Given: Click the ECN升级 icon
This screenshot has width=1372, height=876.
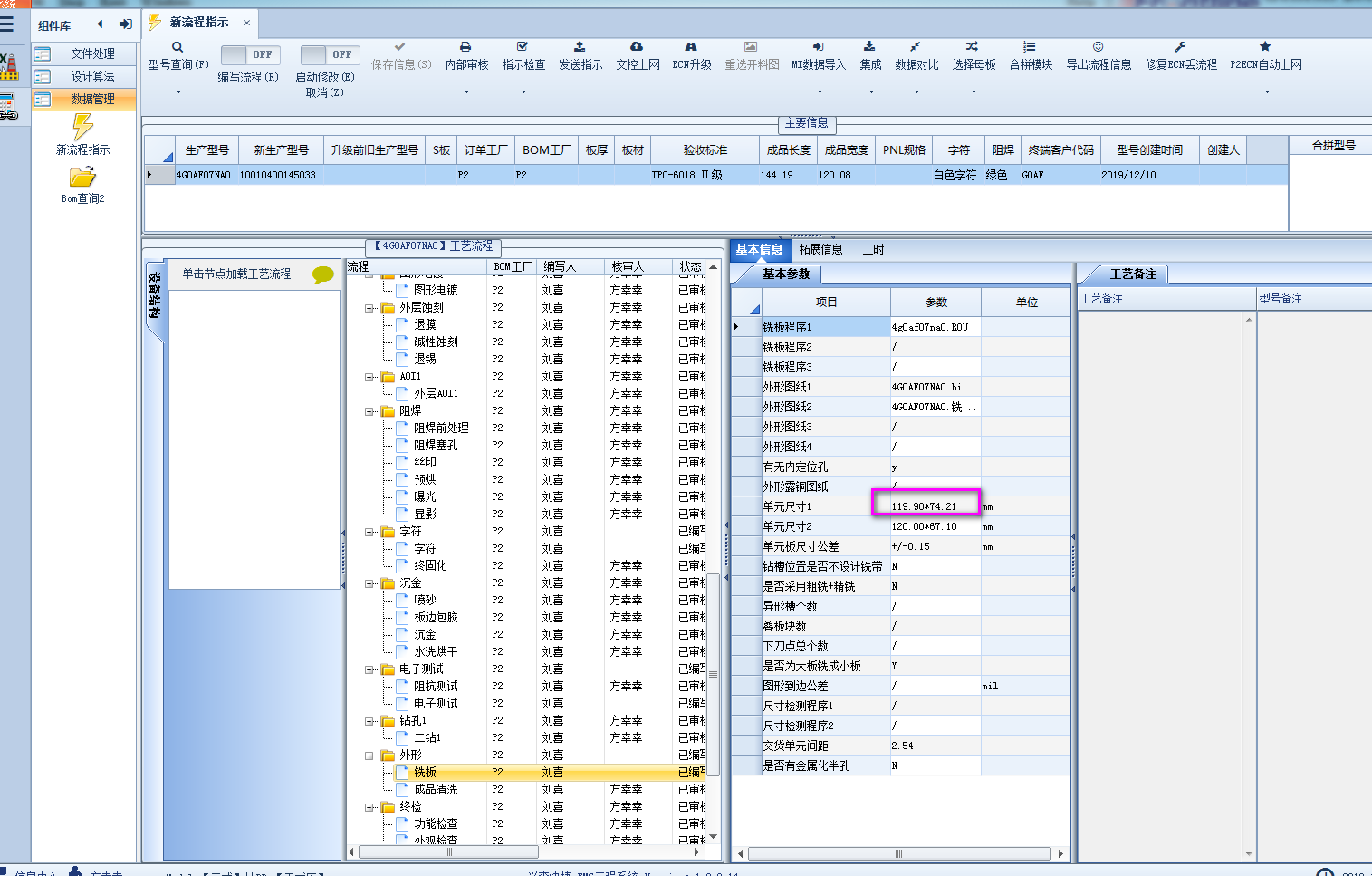Looking at the screenshot, I should [x=691, y=46].
